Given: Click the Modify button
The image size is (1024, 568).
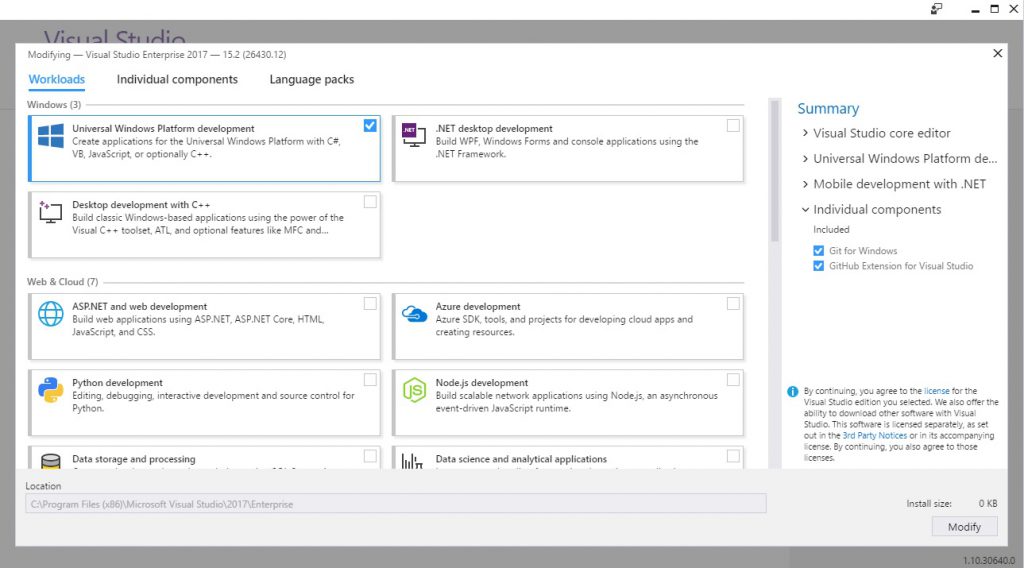Looking at the screenshot, I should point(965,527).
